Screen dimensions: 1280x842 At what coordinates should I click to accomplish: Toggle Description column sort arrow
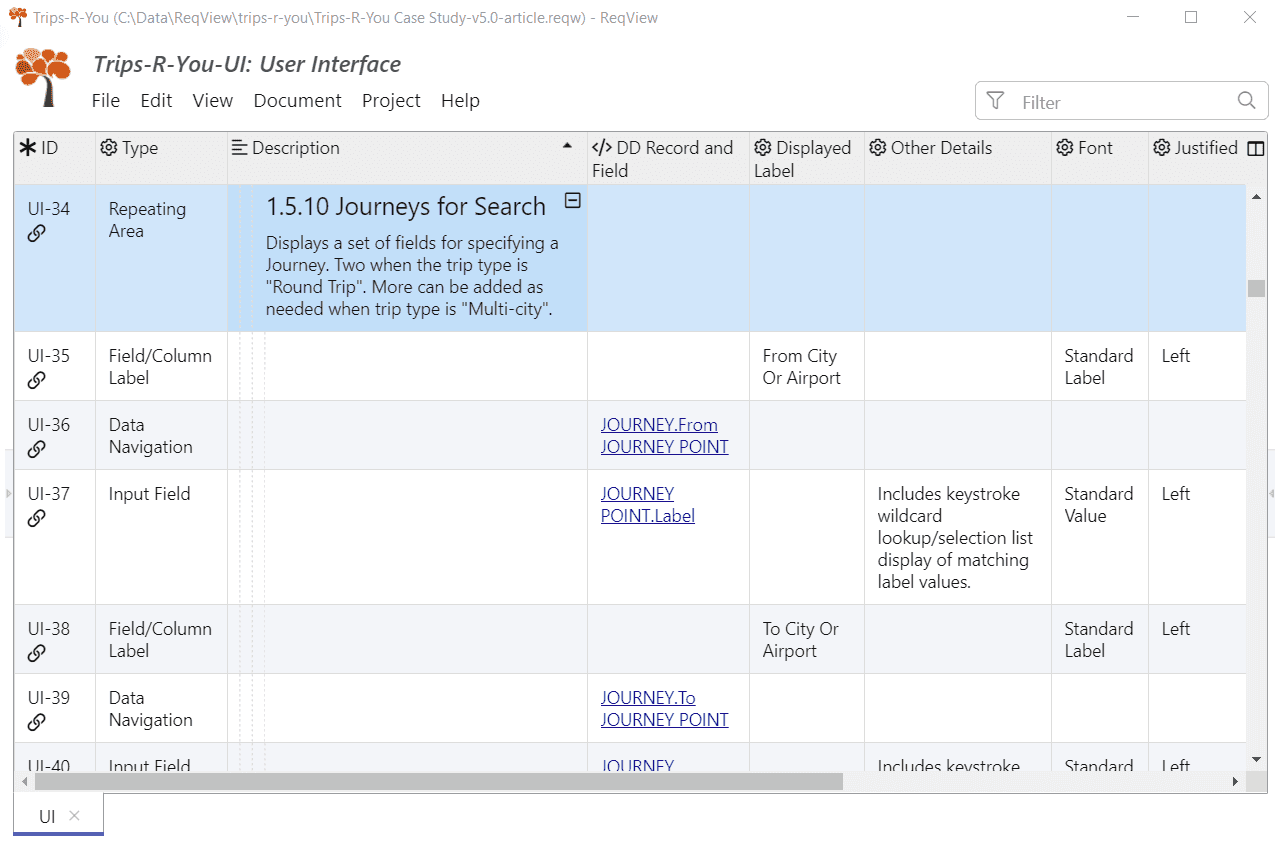[568, 146]
